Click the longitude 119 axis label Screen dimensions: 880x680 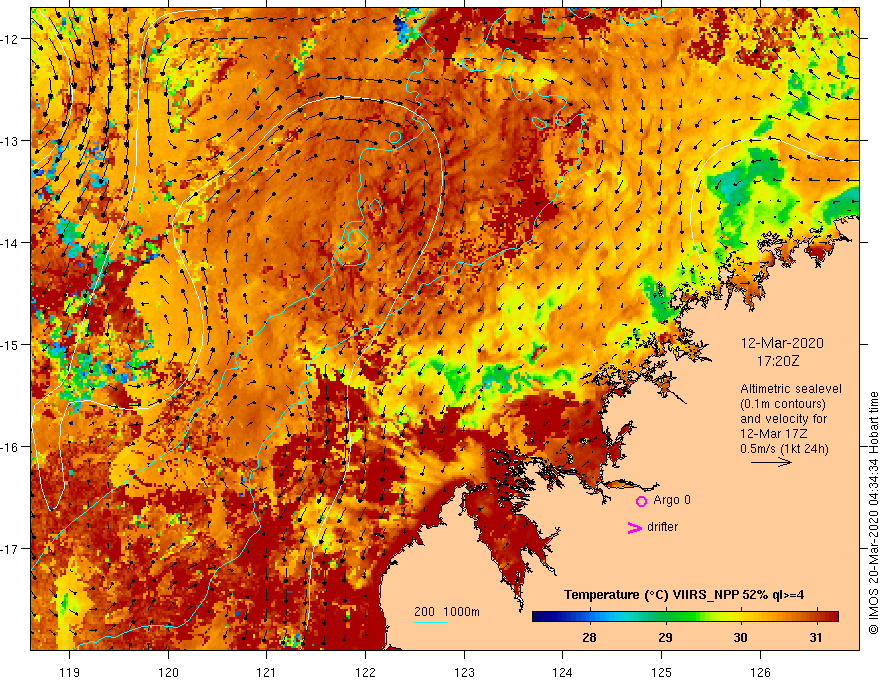70,672
